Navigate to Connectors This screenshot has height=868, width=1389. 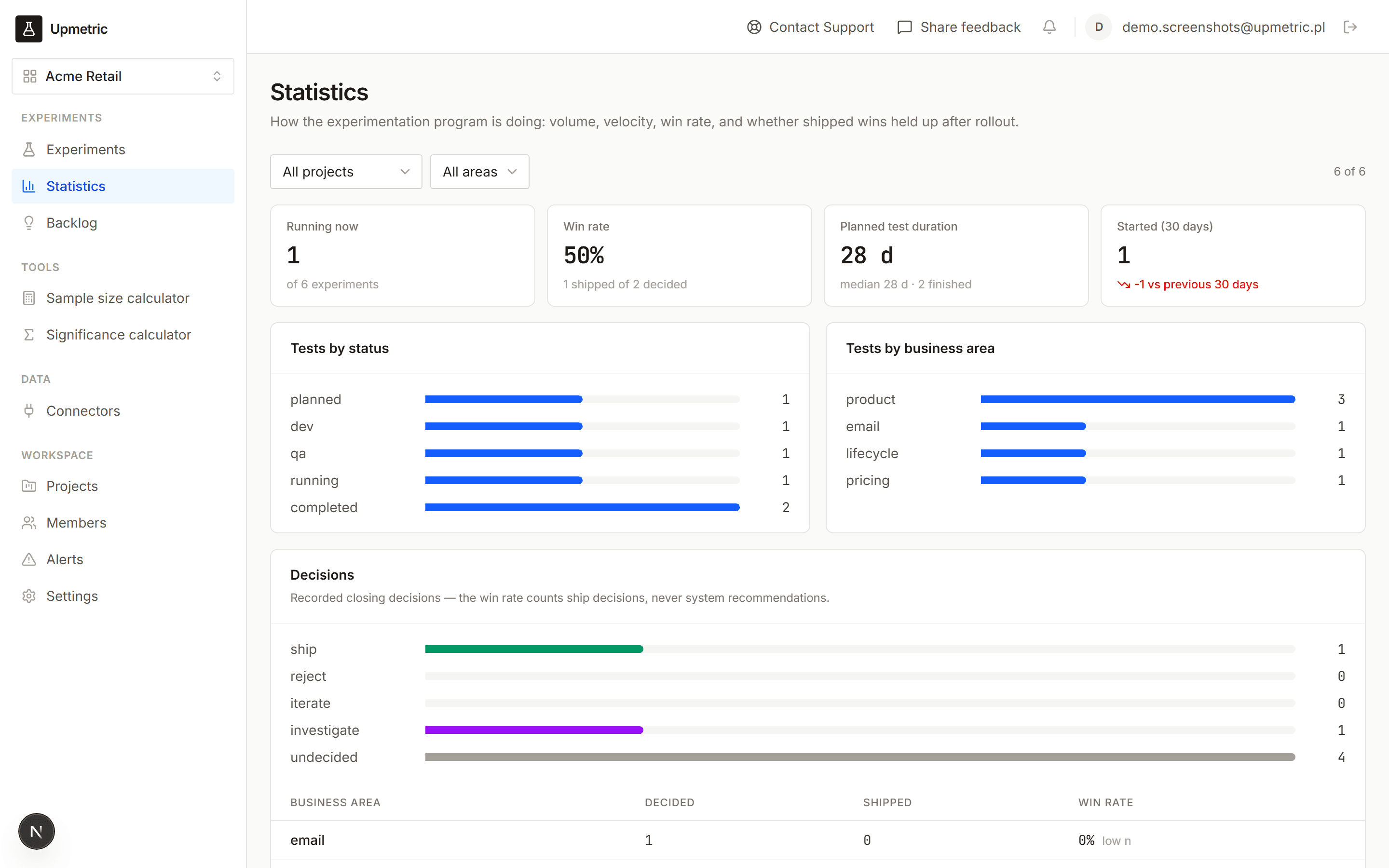tap(123, 410)
